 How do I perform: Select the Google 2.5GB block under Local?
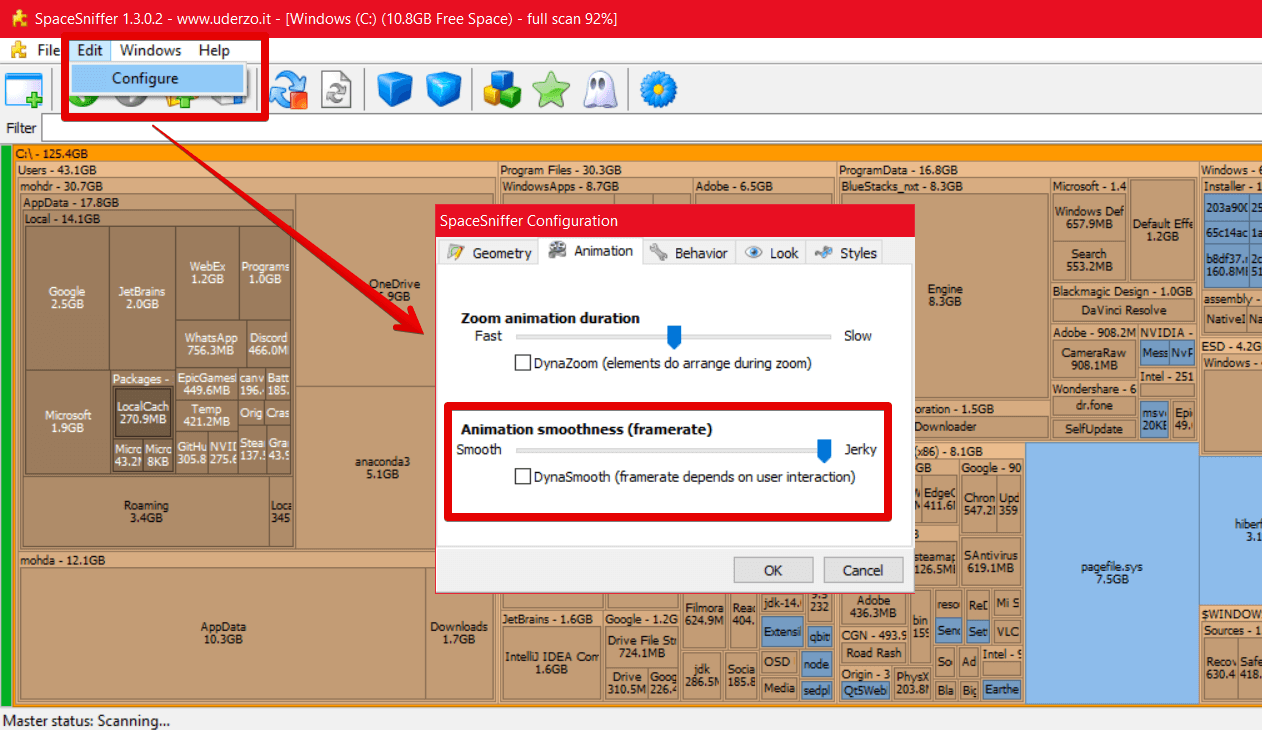click(67, 298)
